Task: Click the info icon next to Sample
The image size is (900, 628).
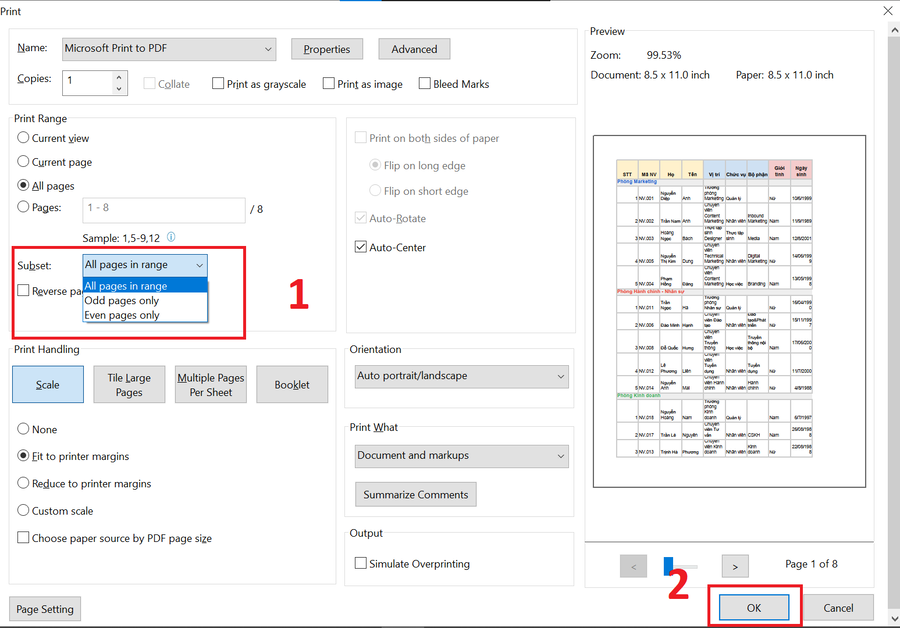Action: (171, 237)
